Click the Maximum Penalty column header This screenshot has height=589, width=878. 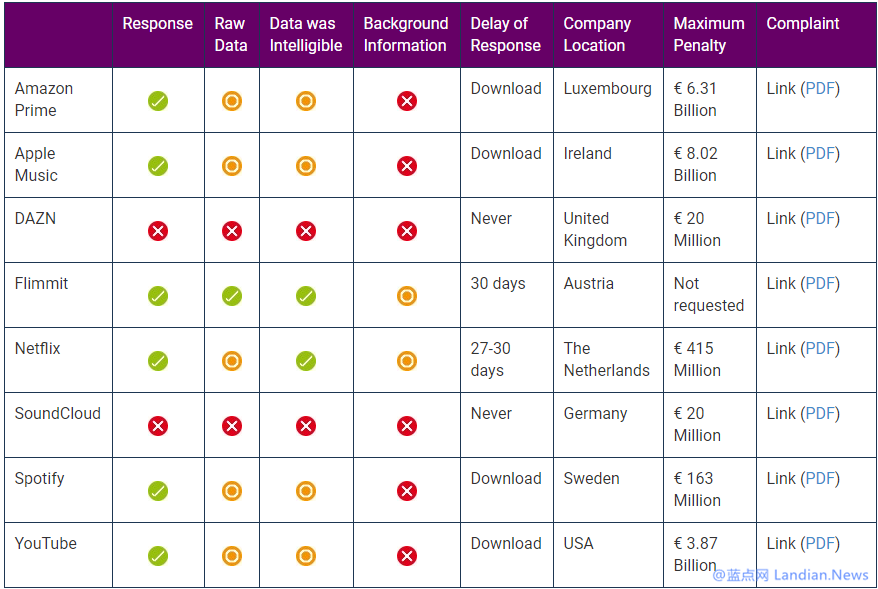(x=709, y=34)
